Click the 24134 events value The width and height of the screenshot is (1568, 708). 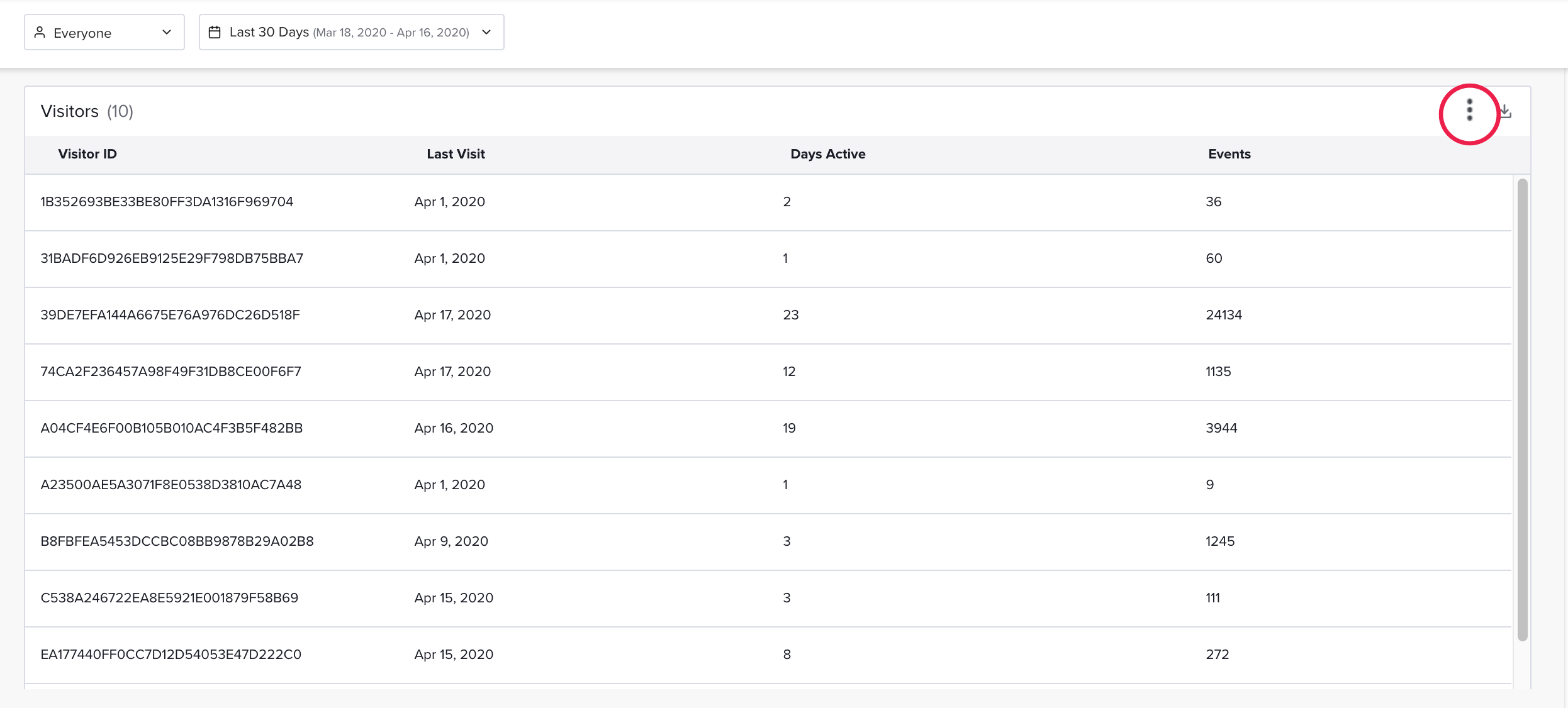1224,315
